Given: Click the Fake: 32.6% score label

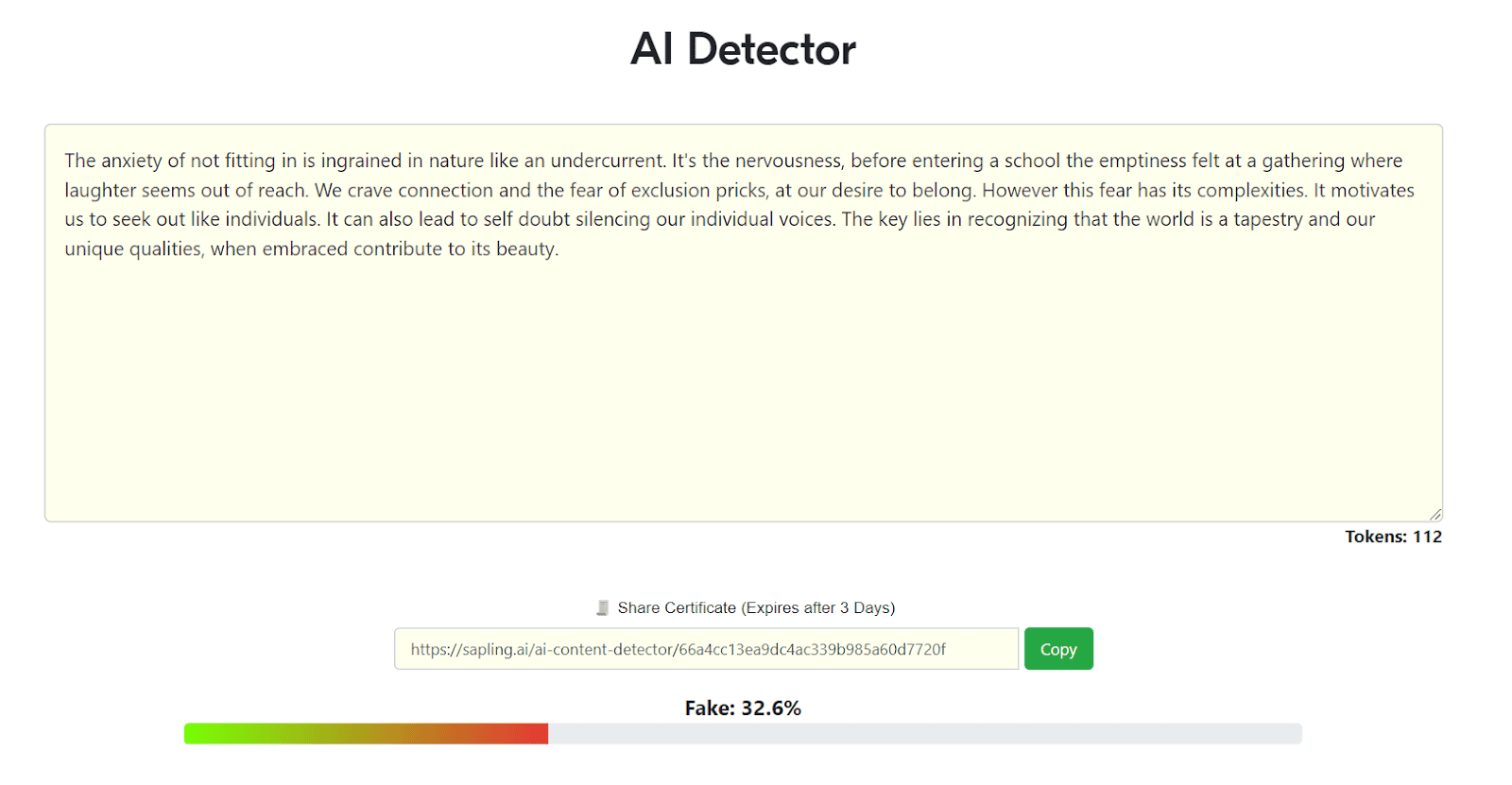Looking at the screenshot, I should tap(743, 708).
